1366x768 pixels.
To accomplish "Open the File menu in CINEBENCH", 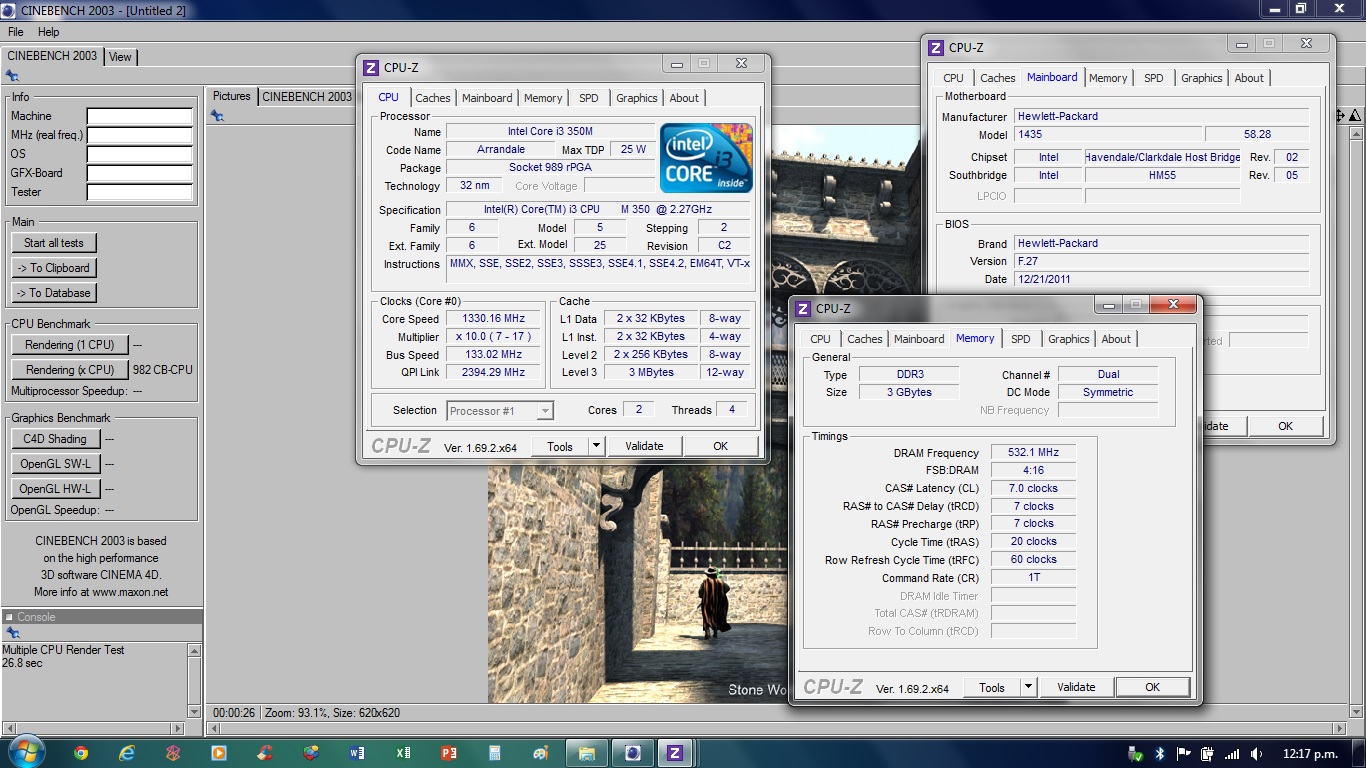I will point(16,32).
